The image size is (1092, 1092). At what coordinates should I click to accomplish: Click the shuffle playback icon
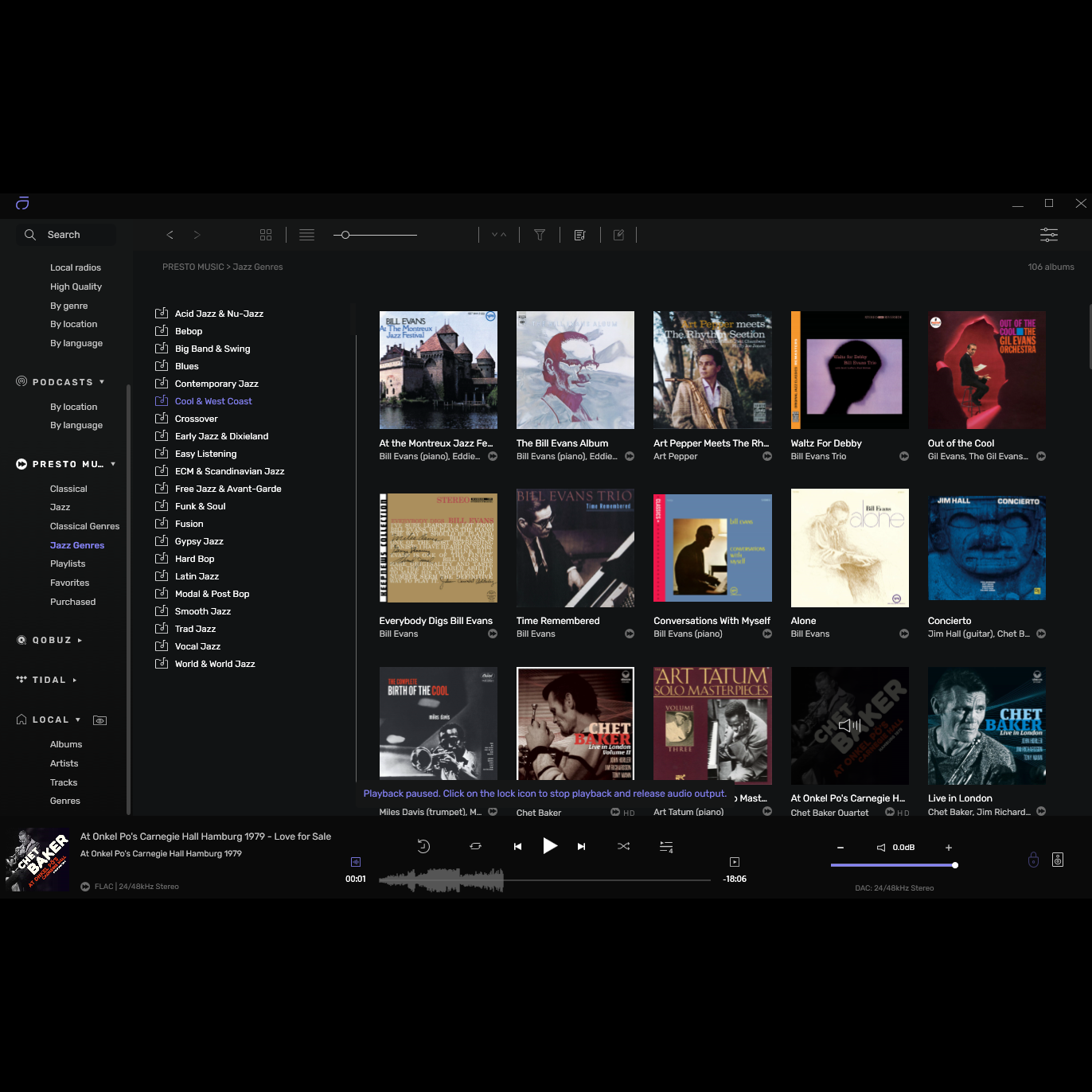click(623, 846)
